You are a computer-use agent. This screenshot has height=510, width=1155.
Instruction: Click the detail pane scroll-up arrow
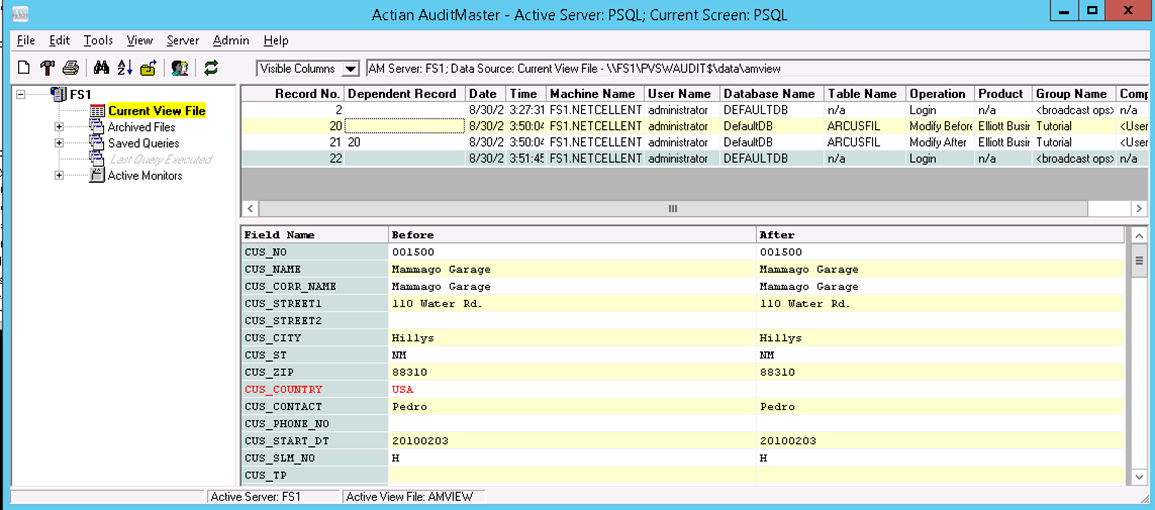point(1138,234)
